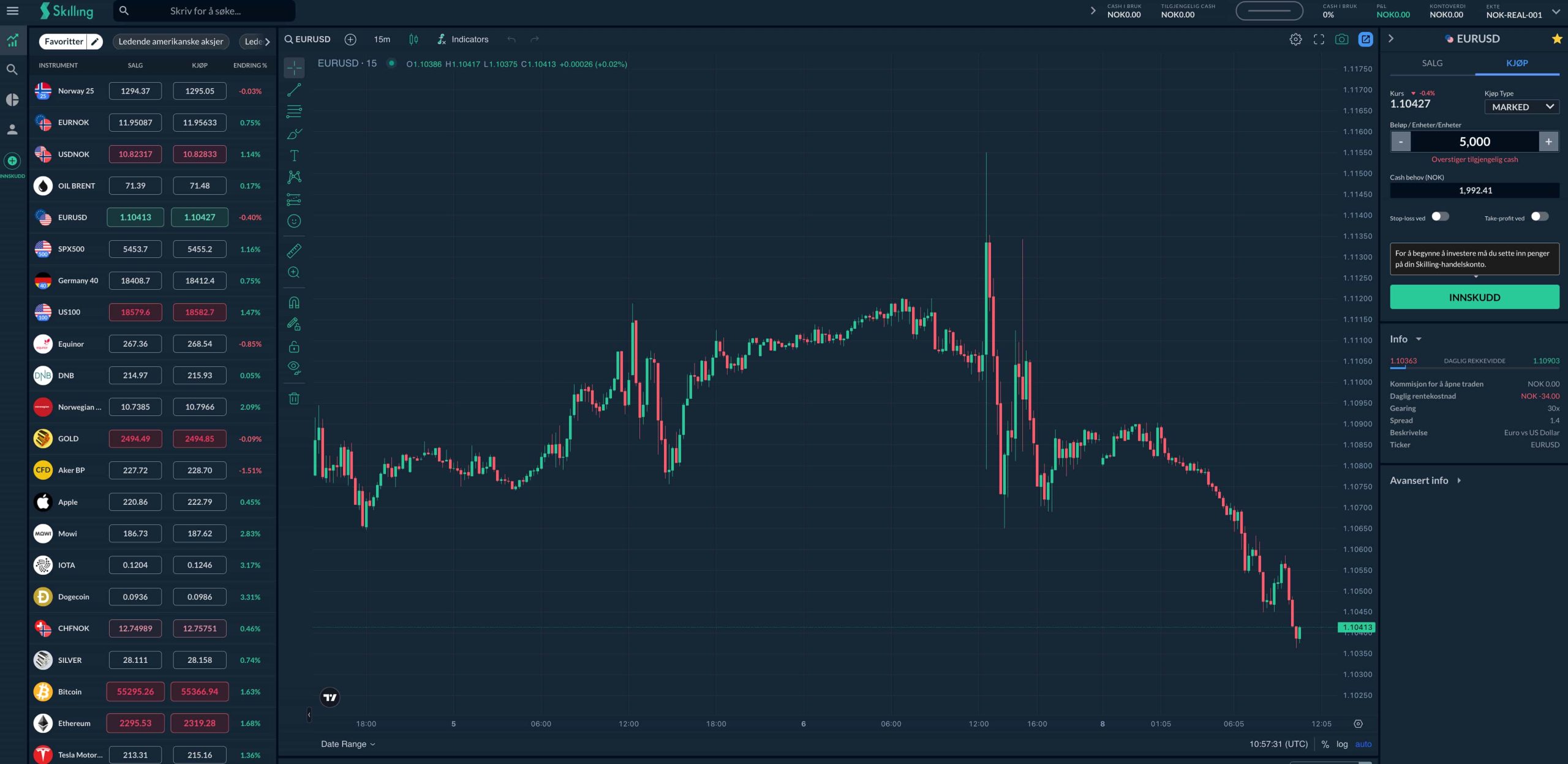The image size is (1568, 764).
Task: Click the Indicators button on toolbar
Action: 462,39
